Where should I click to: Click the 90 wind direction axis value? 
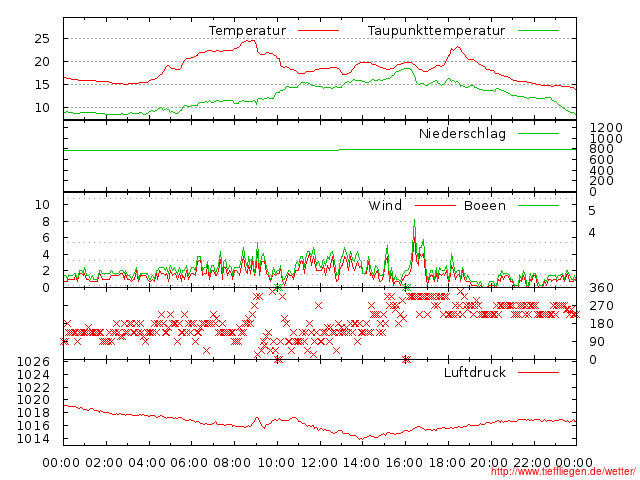pos(597,342)
